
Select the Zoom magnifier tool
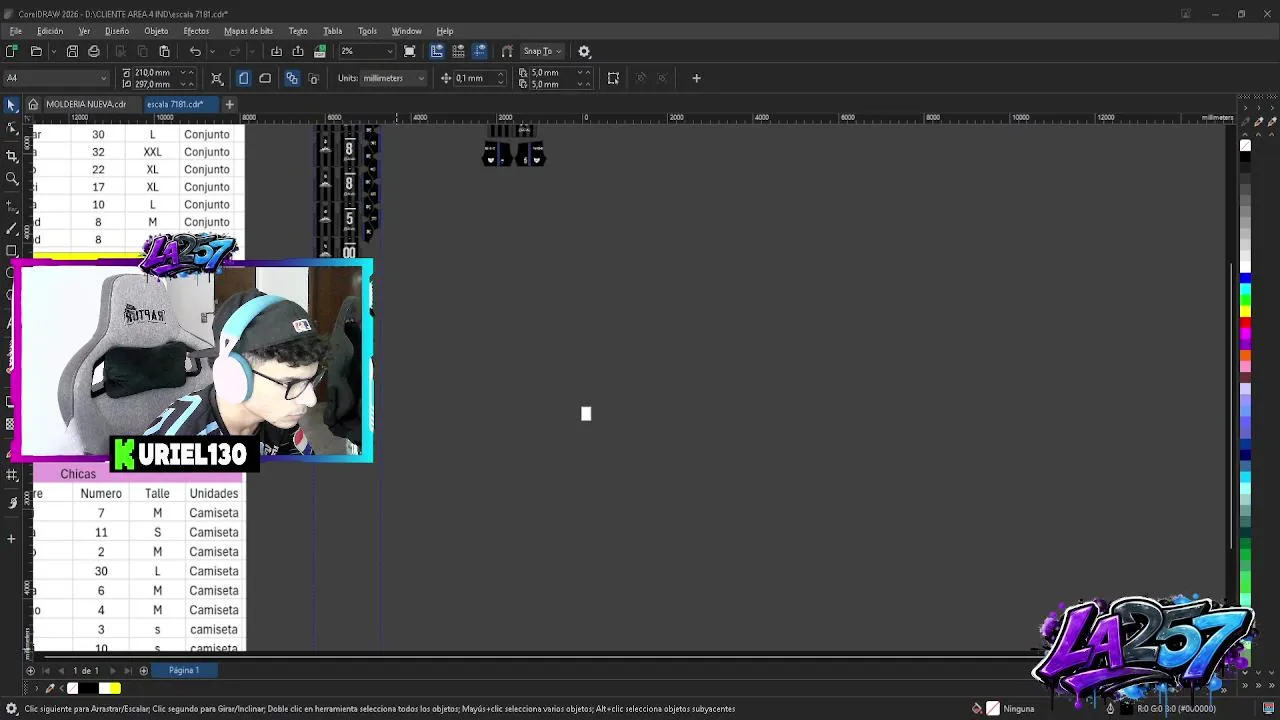[x=12, y=179]
